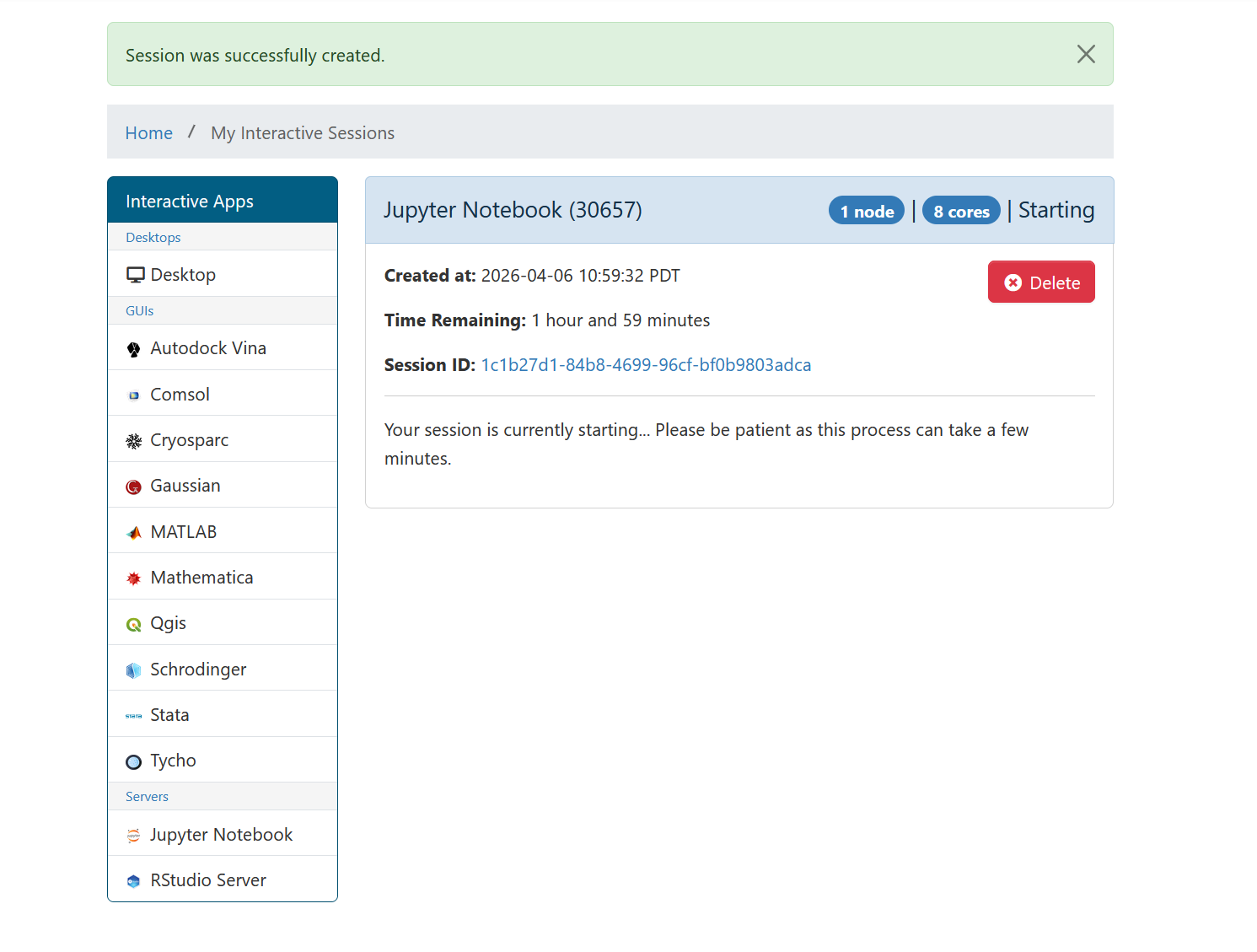Launch Schrodinger from the sidebar
This screenshot has height=952, width=1257.
(223, 669)
